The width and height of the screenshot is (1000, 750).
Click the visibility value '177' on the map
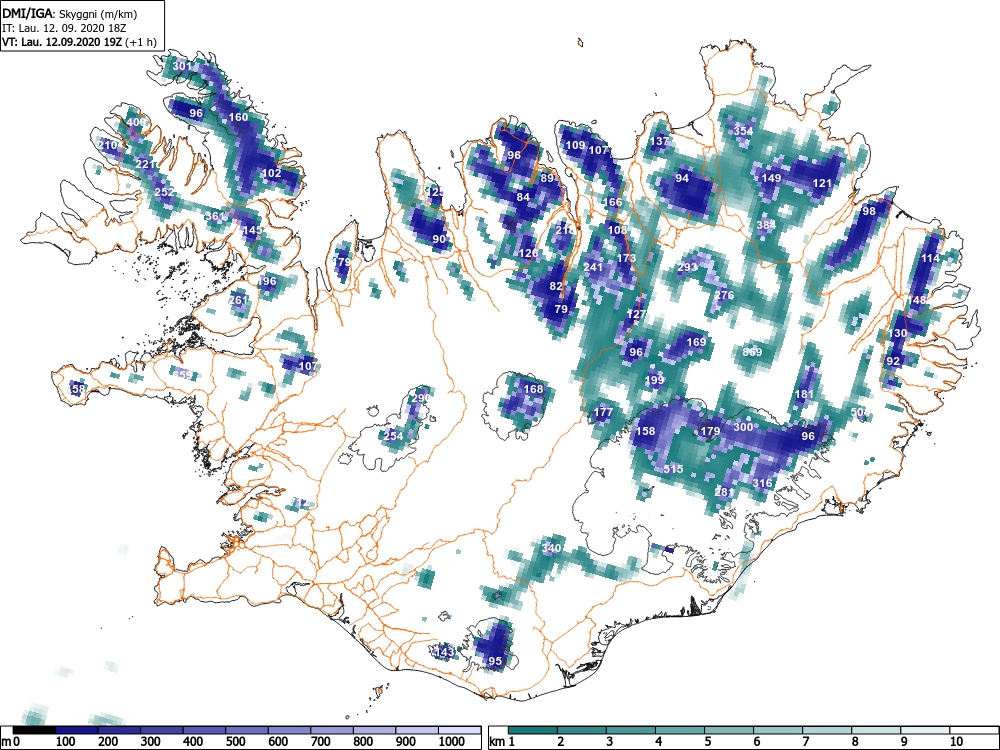tap(603, 413)
